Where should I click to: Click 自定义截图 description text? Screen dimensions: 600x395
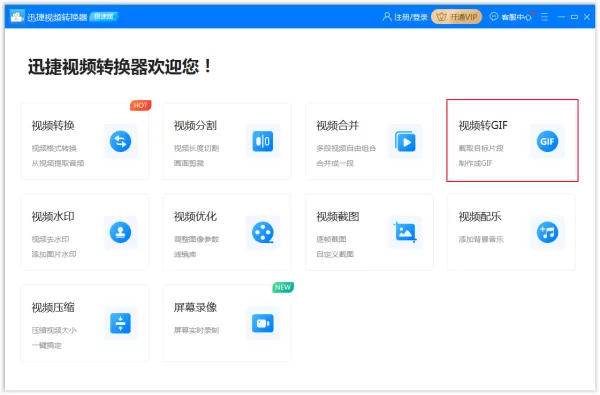[335, 255]
